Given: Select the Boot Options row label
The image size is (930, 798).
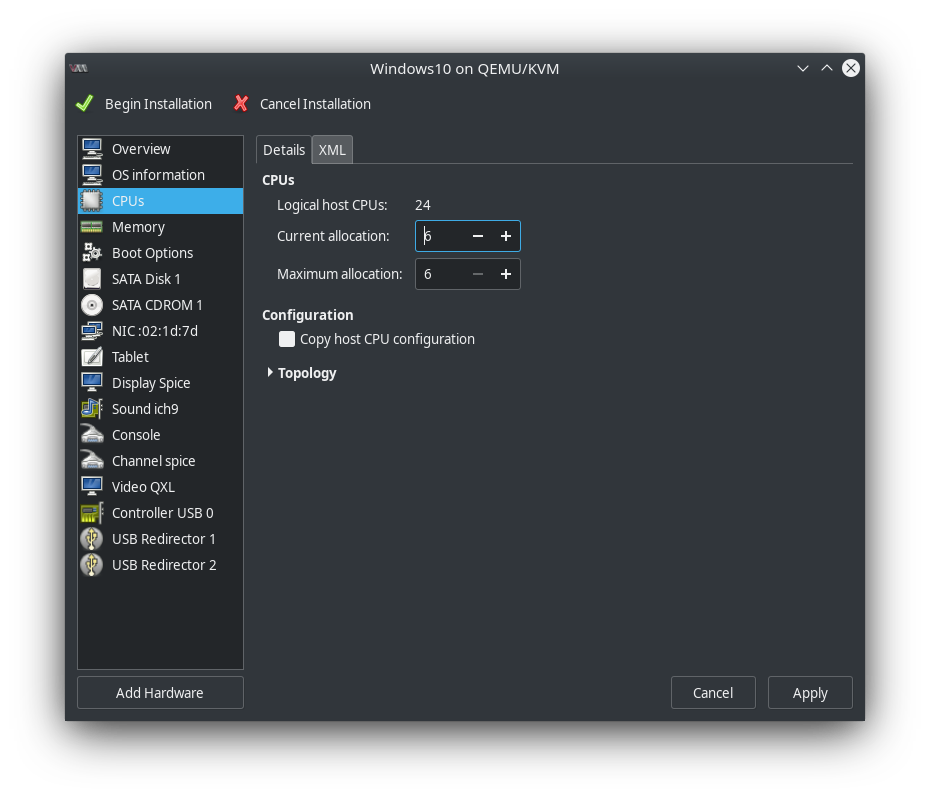Looking at the screenshot, I should [152, 253].
